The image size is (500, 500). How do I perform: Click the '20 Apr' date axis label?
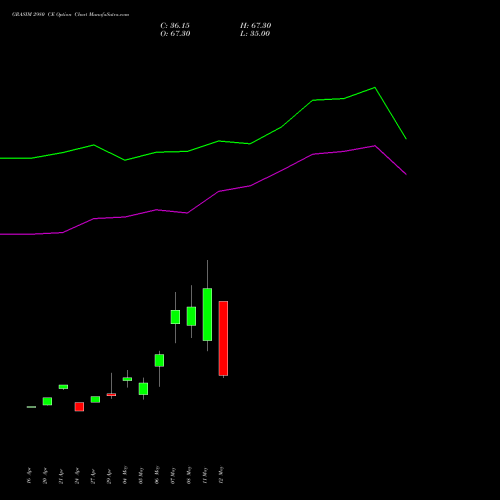(x=45, y=476)
